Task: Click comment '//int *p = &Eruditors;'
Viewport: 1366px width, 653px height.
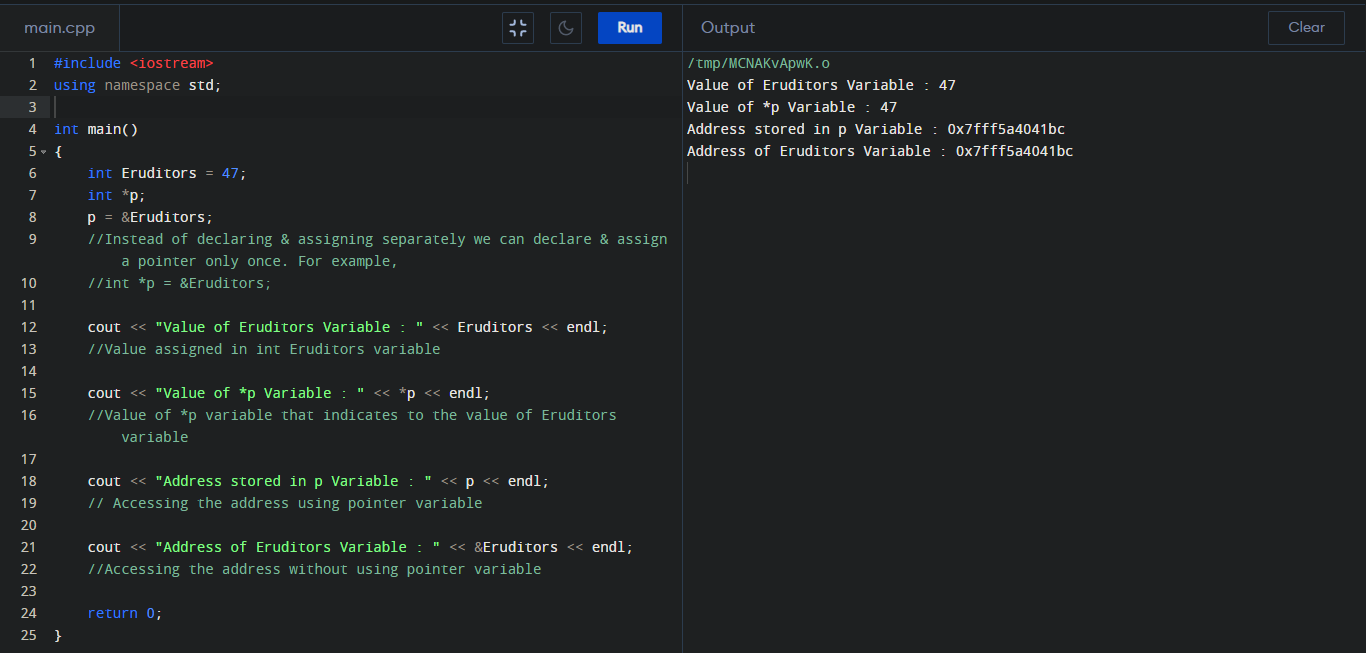Action: point(179,283)
